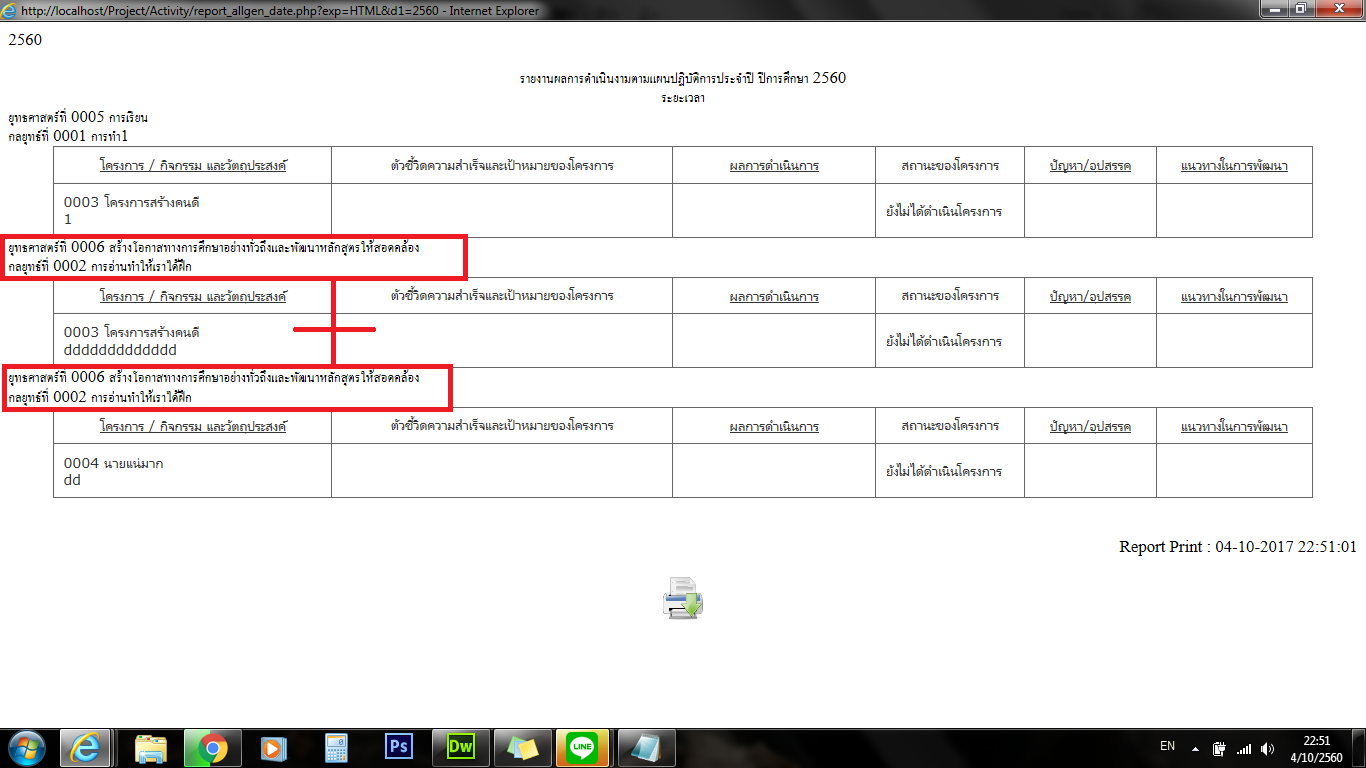1366x768 pixels.
Task: Open the Sticky Notes taskbar icon
Action: point(522,747)
